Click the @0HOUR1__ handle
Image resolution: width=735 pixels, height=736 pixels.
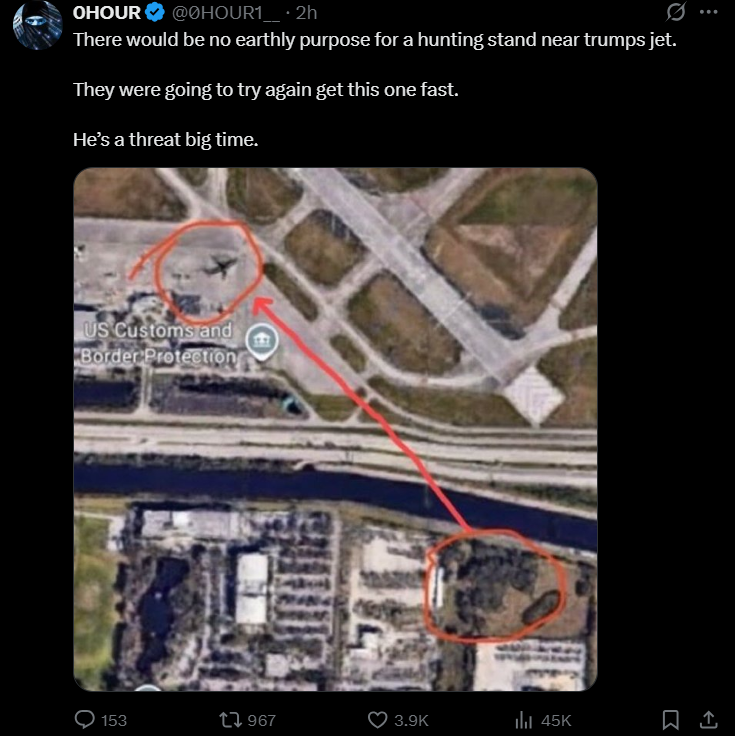(225, 13)
